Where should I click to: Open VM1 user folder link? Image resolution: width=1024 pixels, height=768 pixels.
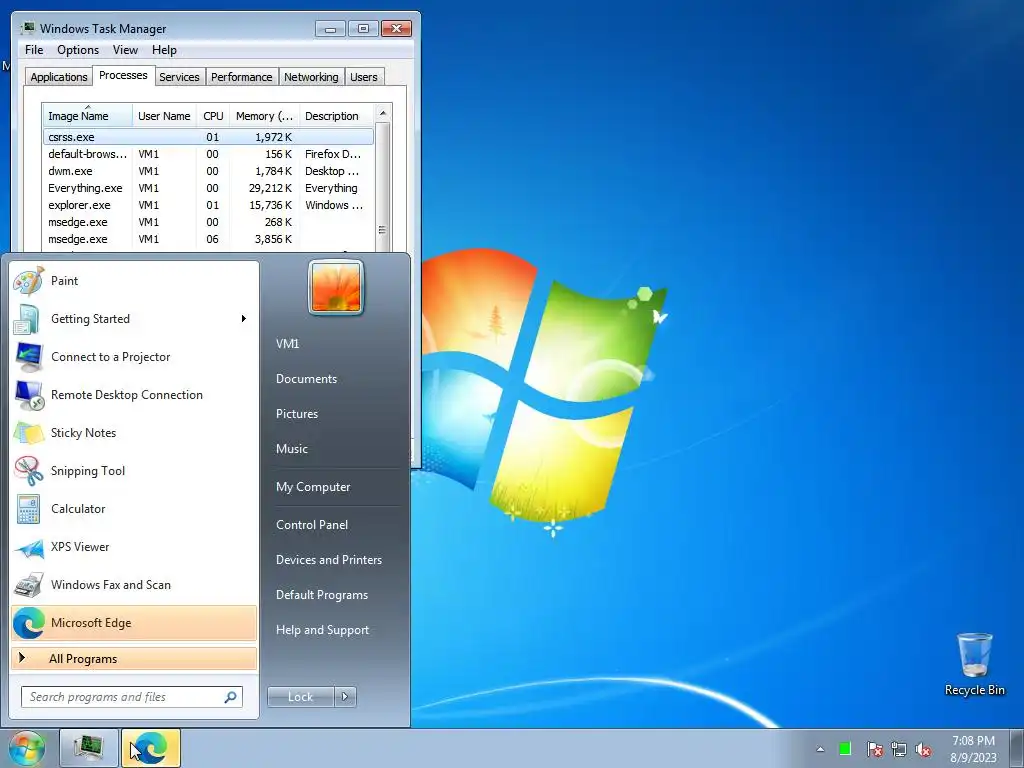(287, 344)
